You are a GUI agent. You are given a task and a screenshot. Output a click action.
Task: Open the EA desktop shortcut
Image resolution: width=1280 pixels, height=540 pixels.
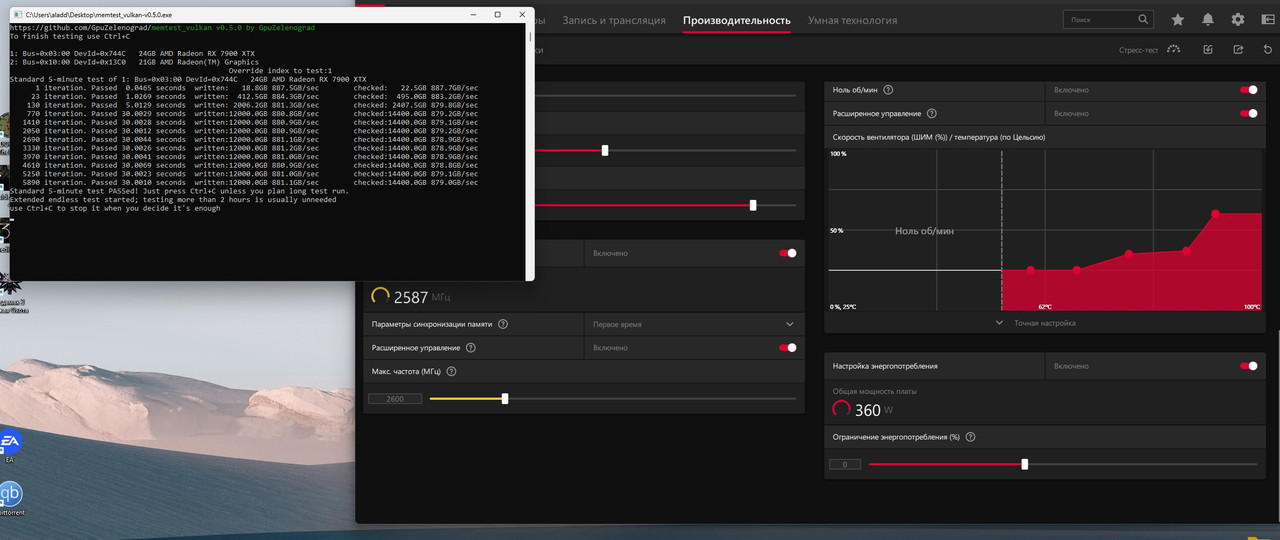tap(10, 443)
